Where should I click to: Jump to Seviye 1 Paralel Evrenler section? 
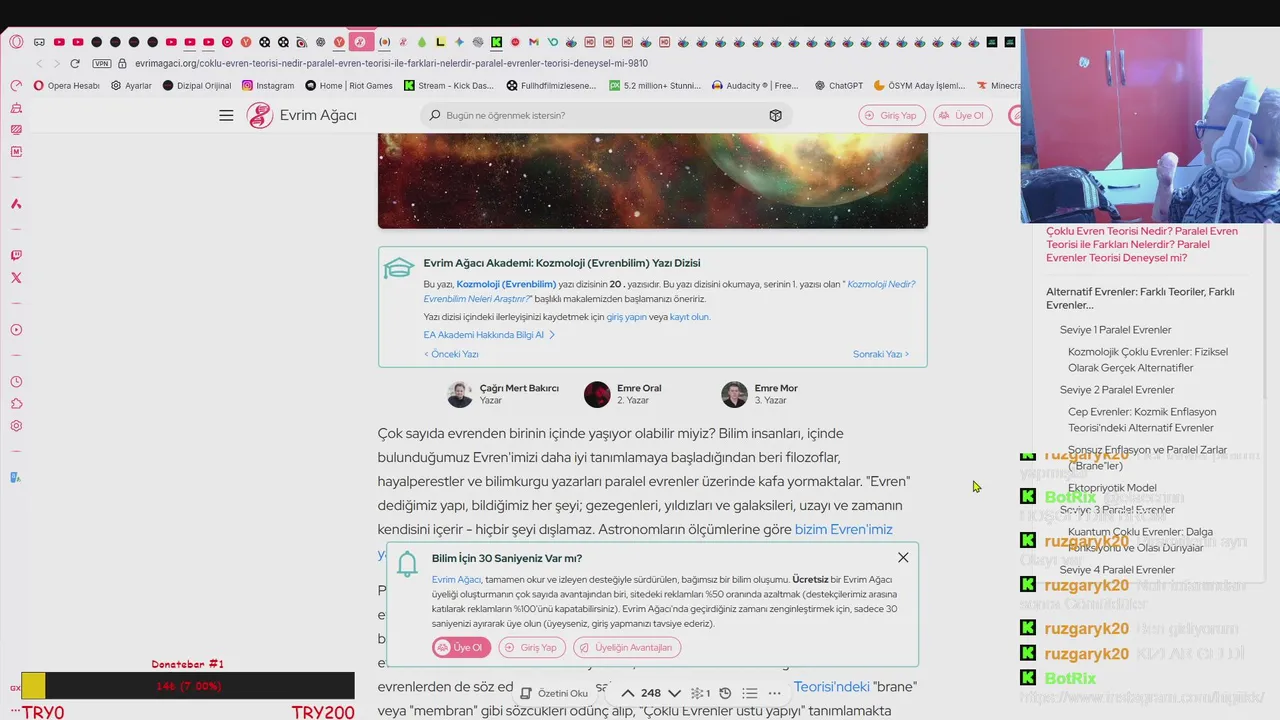coord(1115,330)
